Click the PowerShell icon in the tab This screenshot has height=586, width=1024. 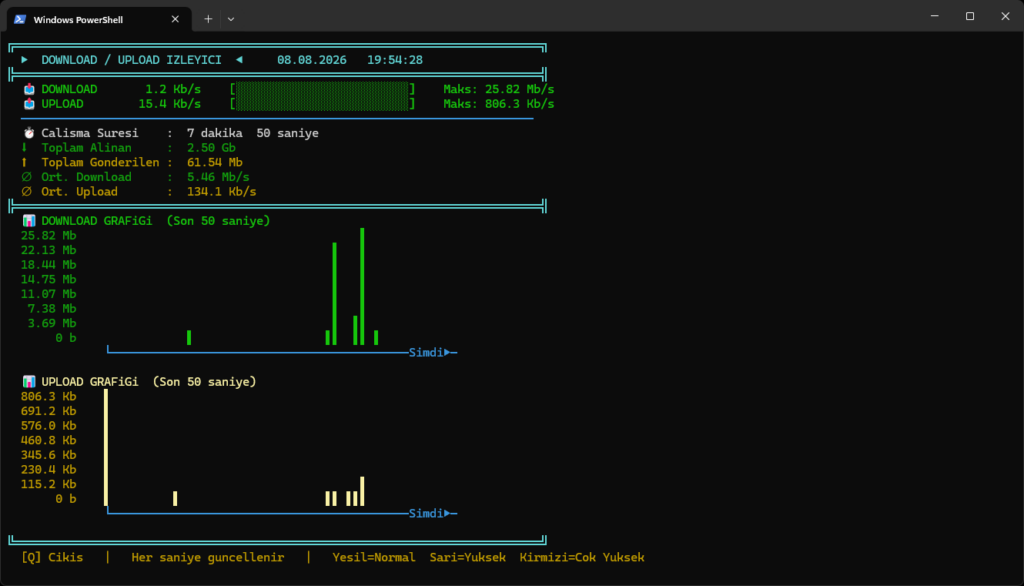click(x=20, y=20)
